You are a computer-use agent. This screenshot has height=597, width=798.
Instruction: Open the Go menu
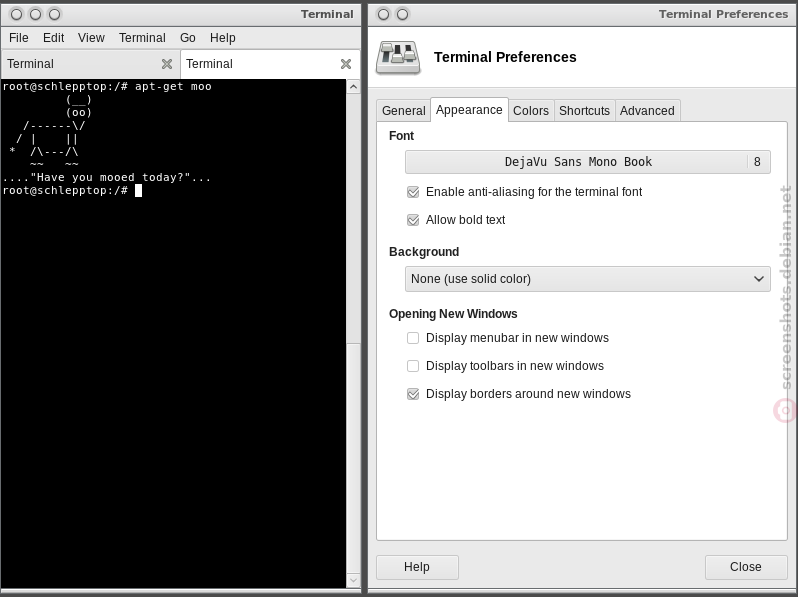[x=187, y=38]
